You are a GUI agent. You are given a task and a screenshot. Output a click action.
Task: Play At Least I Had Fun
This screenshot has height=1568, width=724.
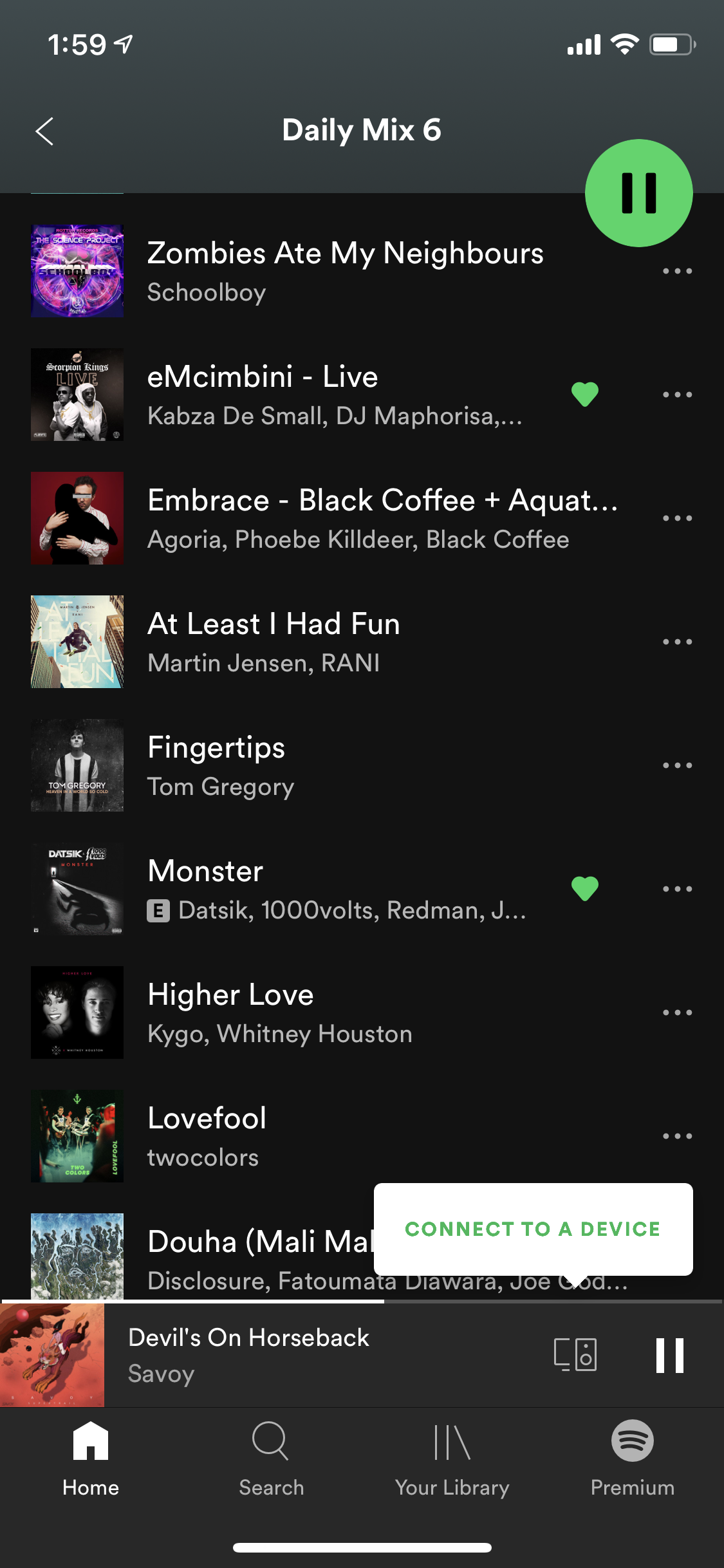348,642
